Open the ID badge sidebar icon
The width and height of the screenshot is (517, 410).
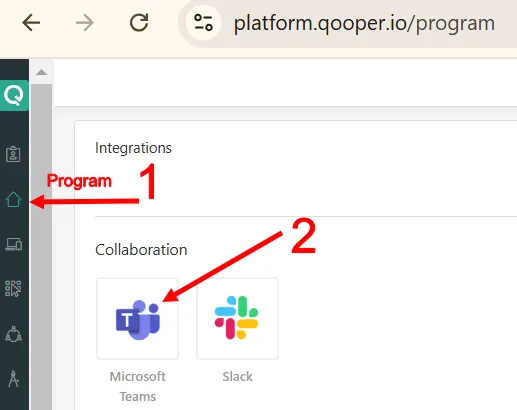click(13, 154)
